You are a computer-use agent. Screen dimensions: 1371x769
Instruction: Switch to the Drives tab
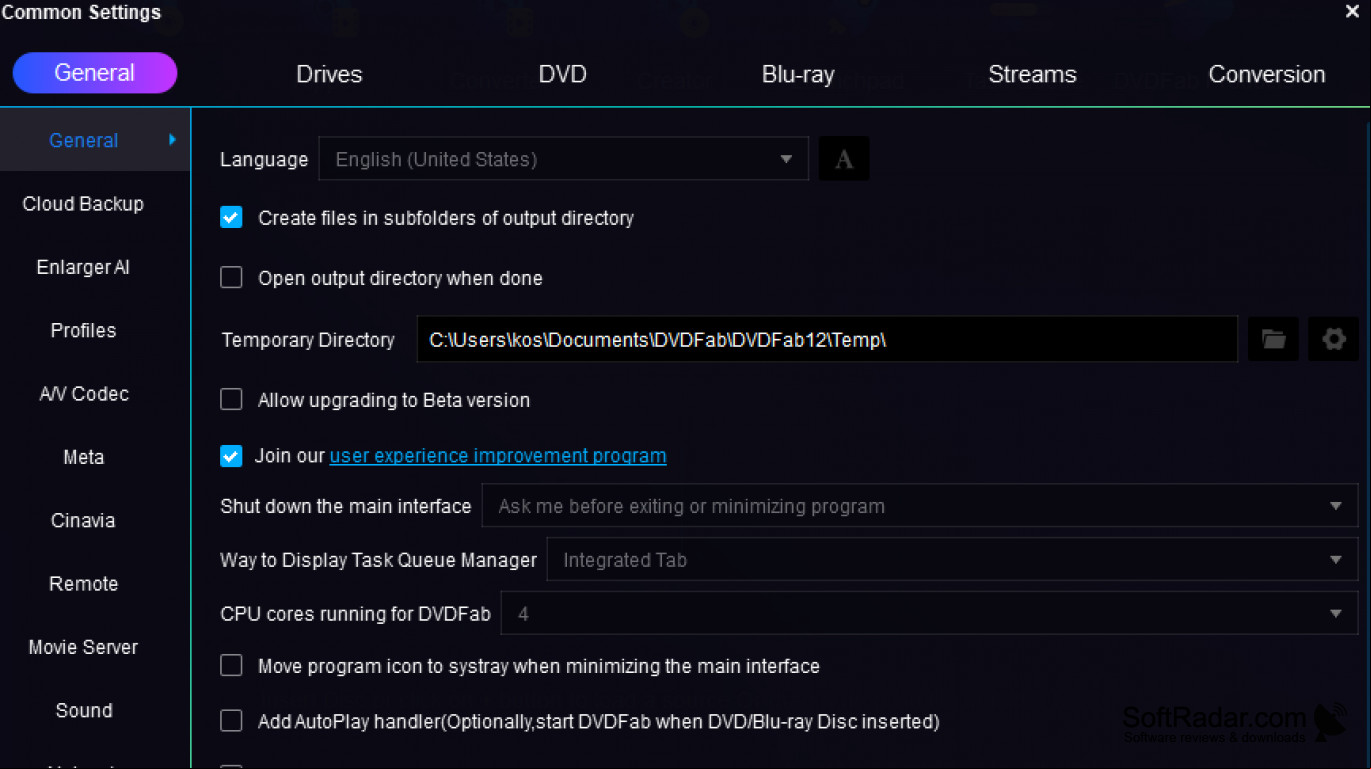[329, 74]
